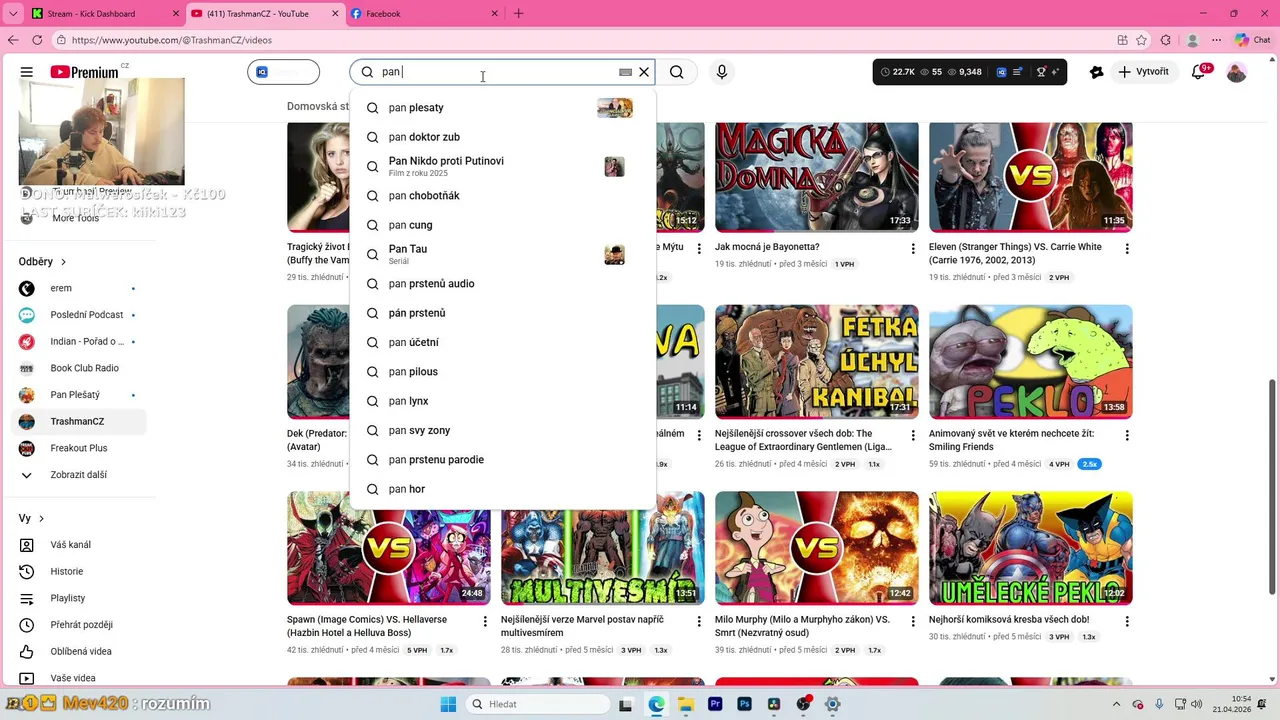1280x720 pixels.
Task: Open the vidIQ button in dark stats bar
Action: tap(1000, 72)
